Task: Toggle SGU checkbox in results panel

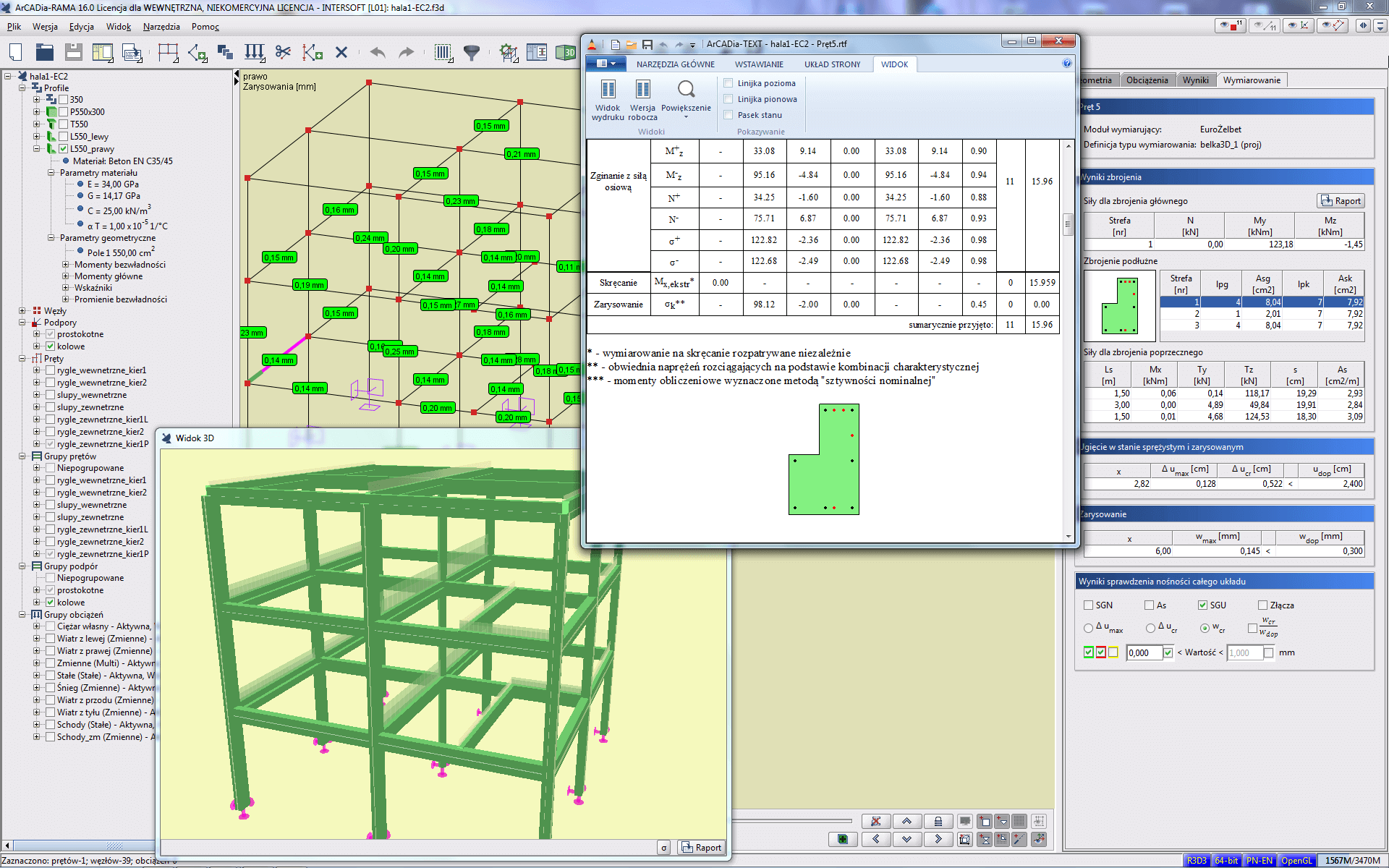Action: [x=1197, y=604]
